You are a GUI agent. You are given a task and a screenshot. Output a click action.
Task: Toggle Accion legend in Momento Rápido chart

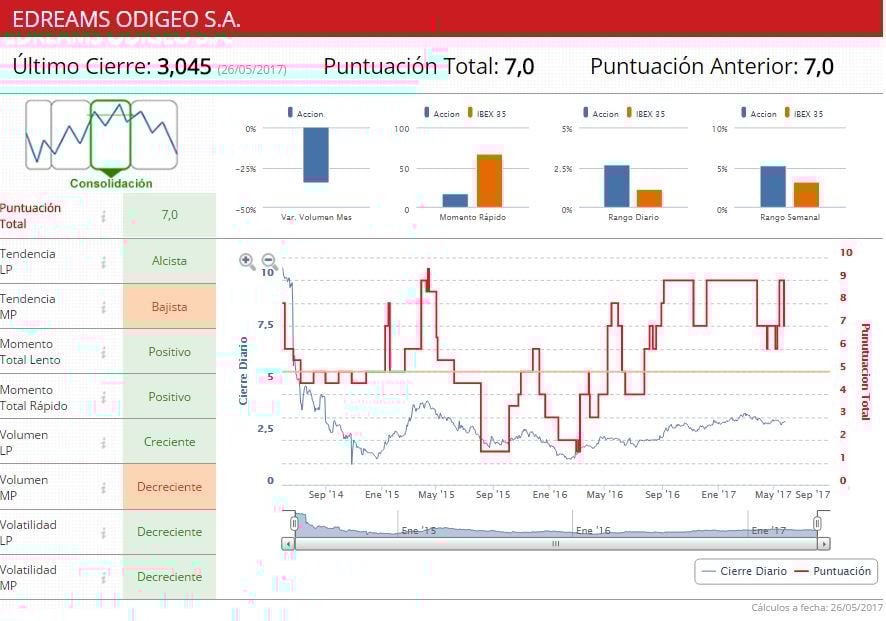pyautogui.click(x=442, y=114)
